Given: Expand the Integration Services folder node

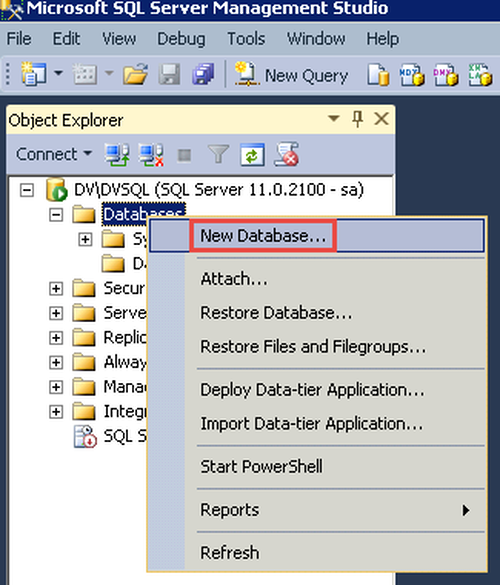Looking at the screenshot, I should pos(56,412).
